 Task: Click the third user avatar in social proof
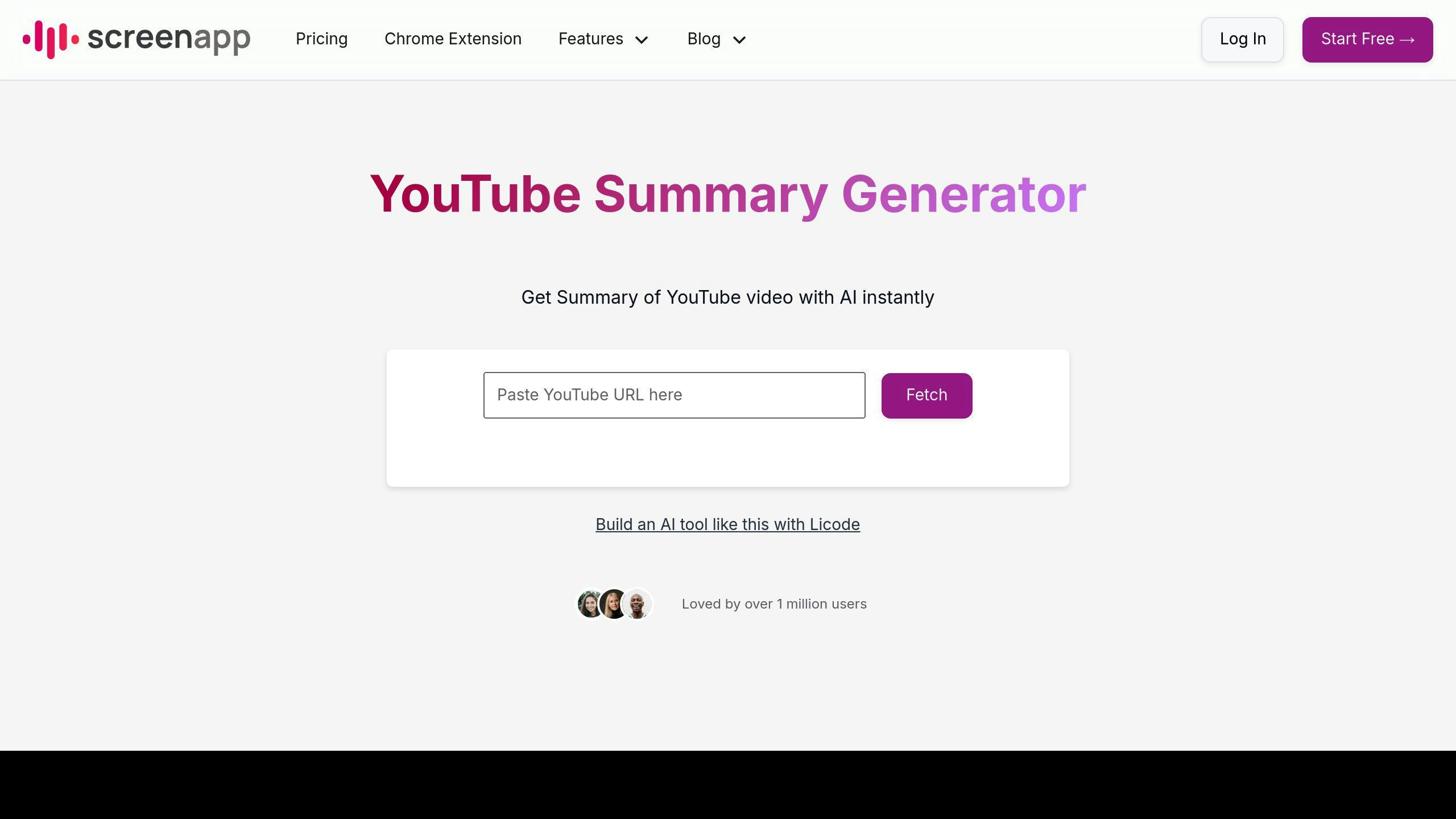[x=637, y=604]
